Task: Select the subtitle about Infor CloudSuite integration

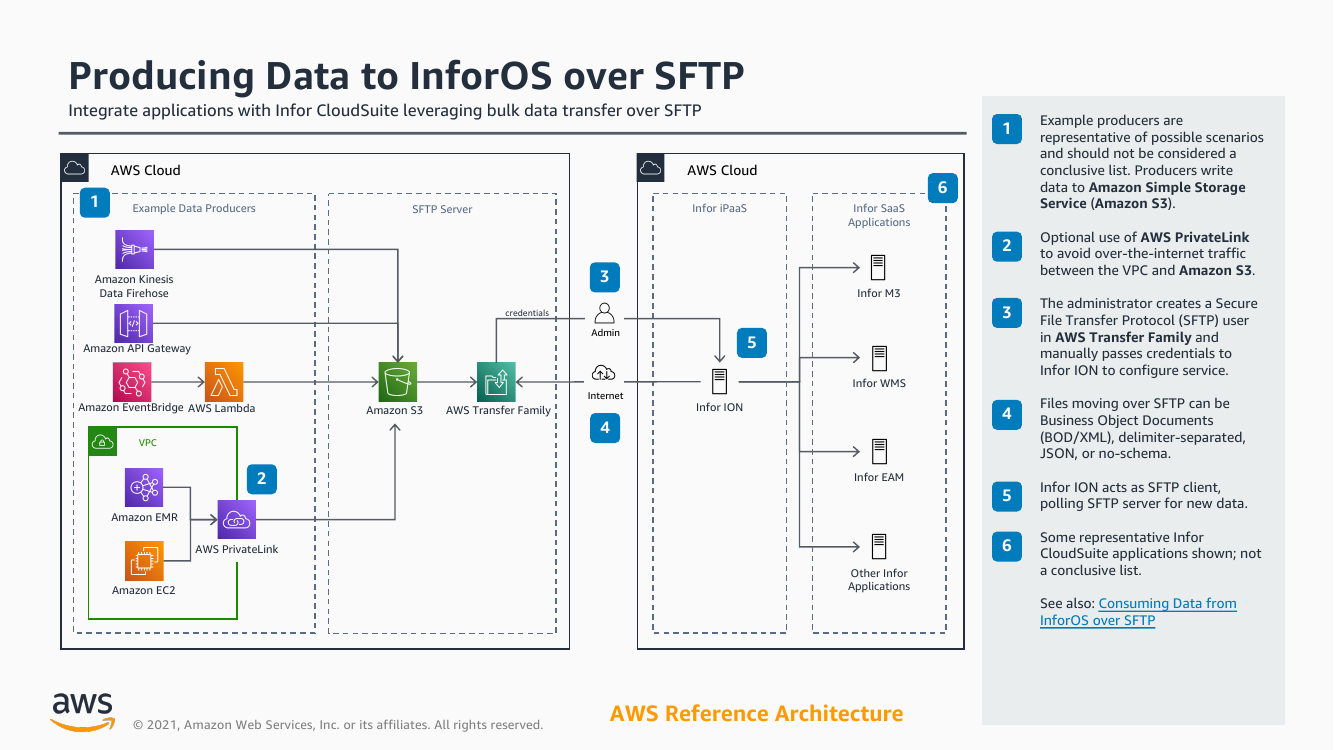Action: [x=384, y=110]
